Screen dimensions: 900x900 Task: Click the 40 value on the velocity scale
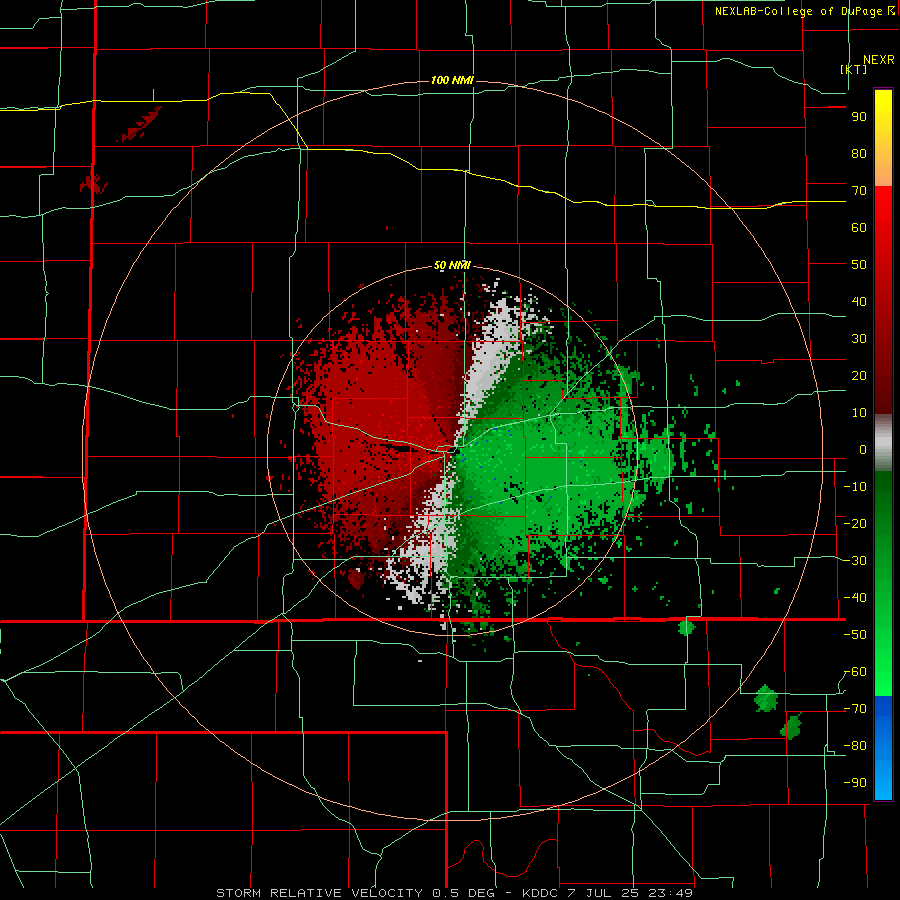tap(859, 301)
